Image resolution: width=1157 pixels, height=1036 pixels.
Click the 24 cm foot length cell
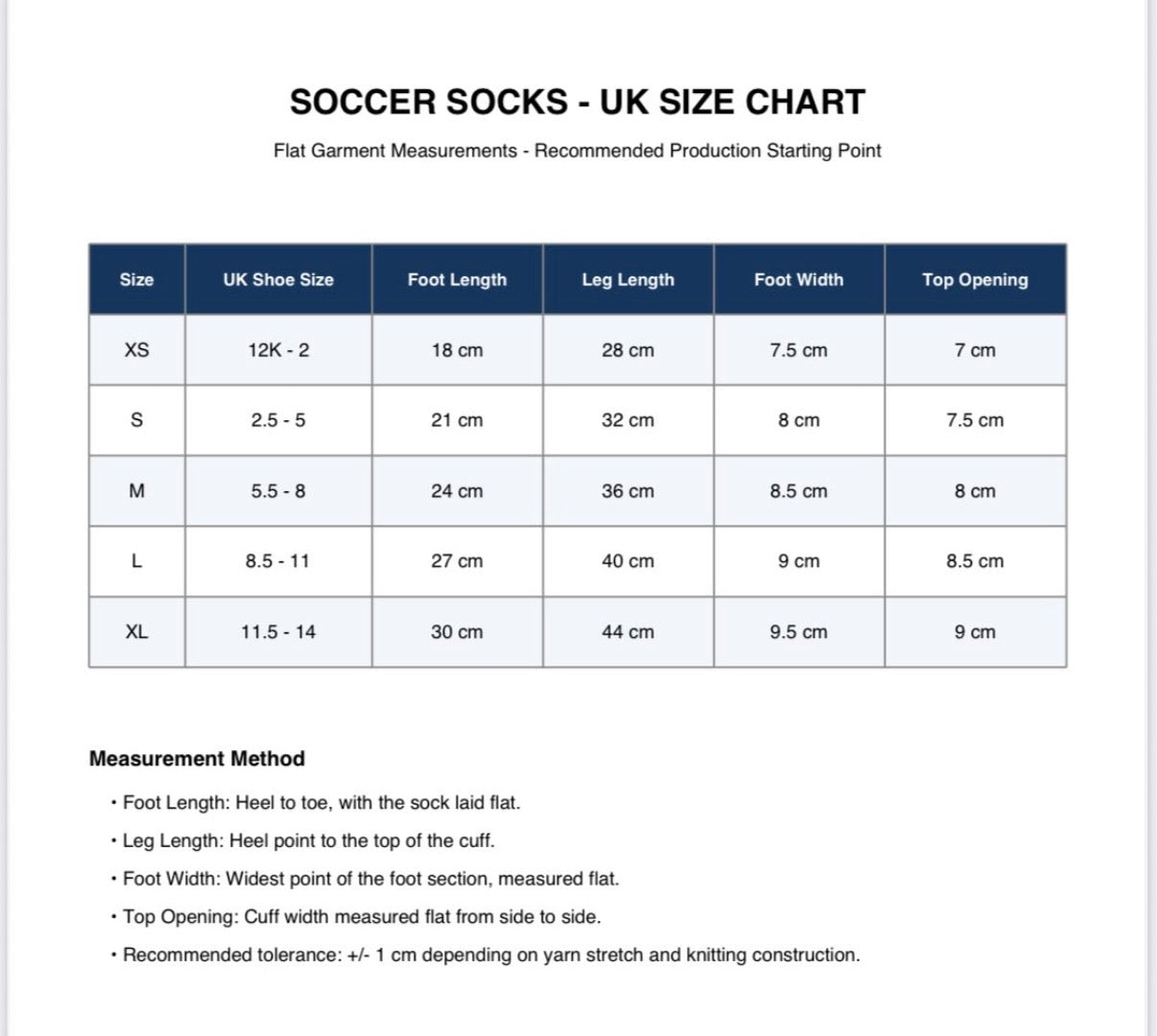click(458, 491)
